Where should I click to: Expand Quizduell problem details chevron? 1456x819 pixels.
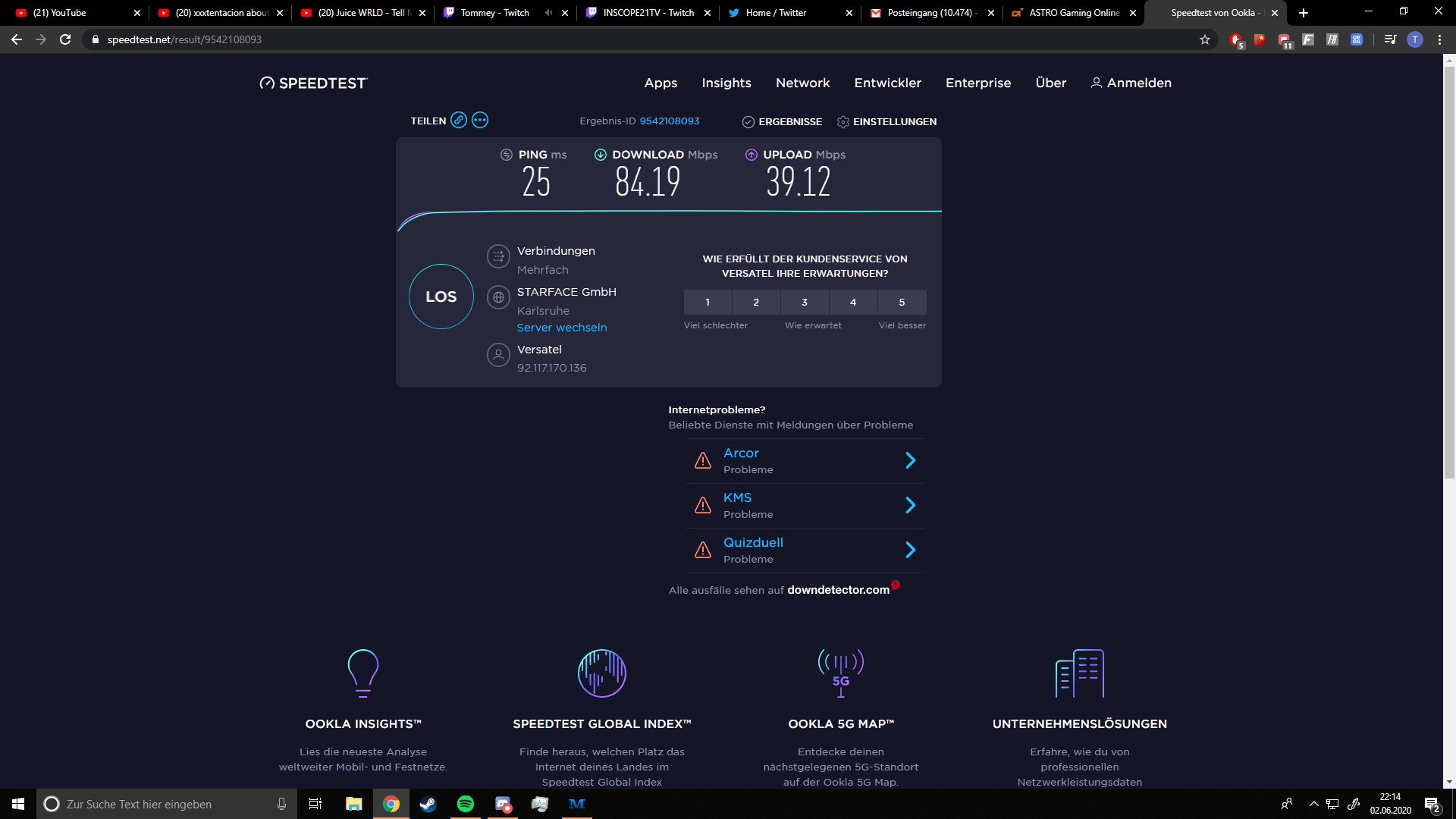tap(911, 550)
